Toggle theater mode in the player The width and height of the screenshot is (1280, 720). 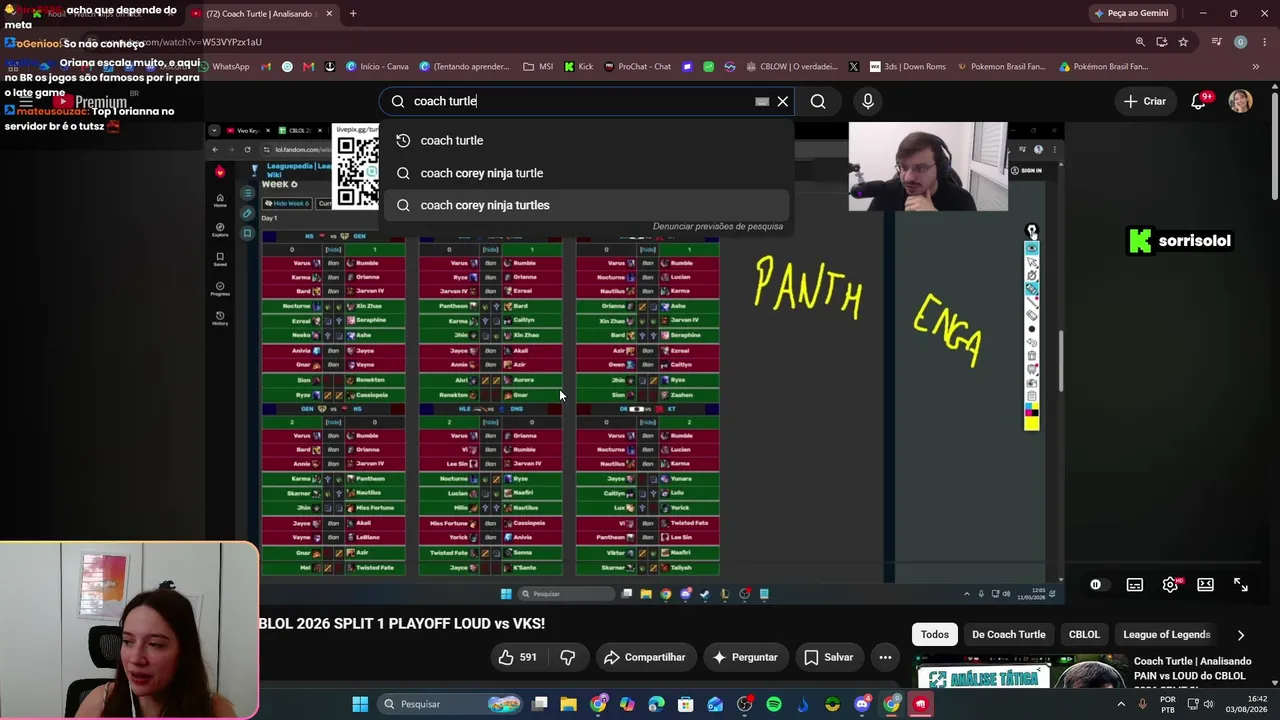click(1206, 585)
